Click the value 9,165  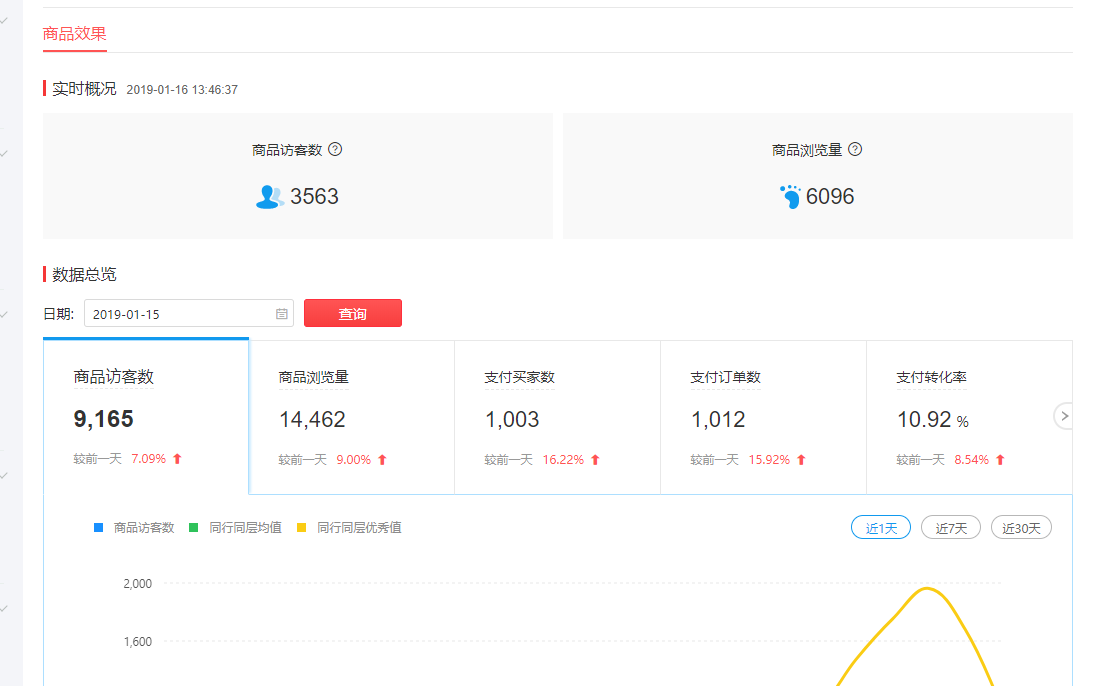(103, 419)
